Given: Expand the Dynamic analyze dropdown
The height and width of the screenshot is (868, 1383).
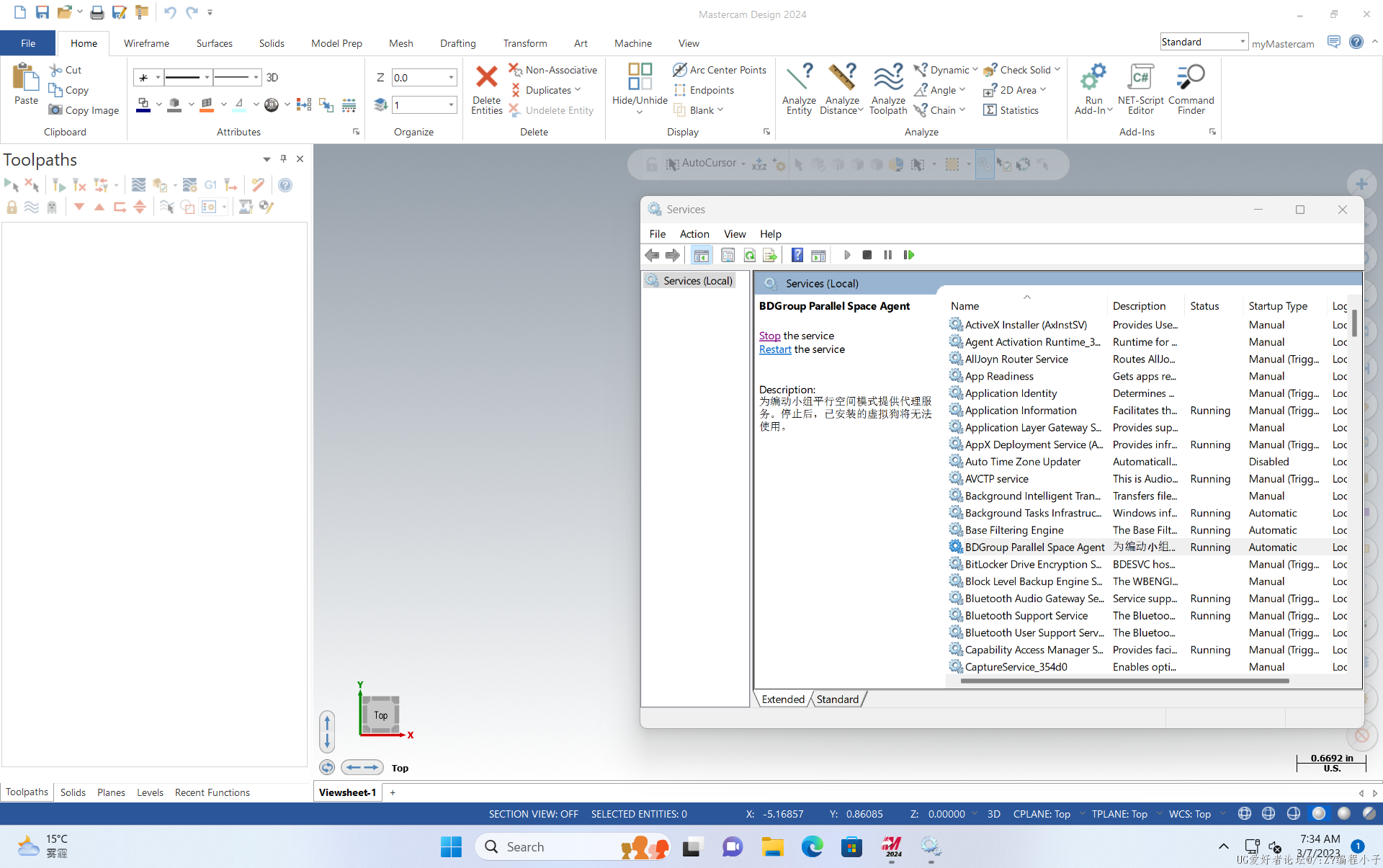Looking at the screenshot, I should tap(975, 70).
